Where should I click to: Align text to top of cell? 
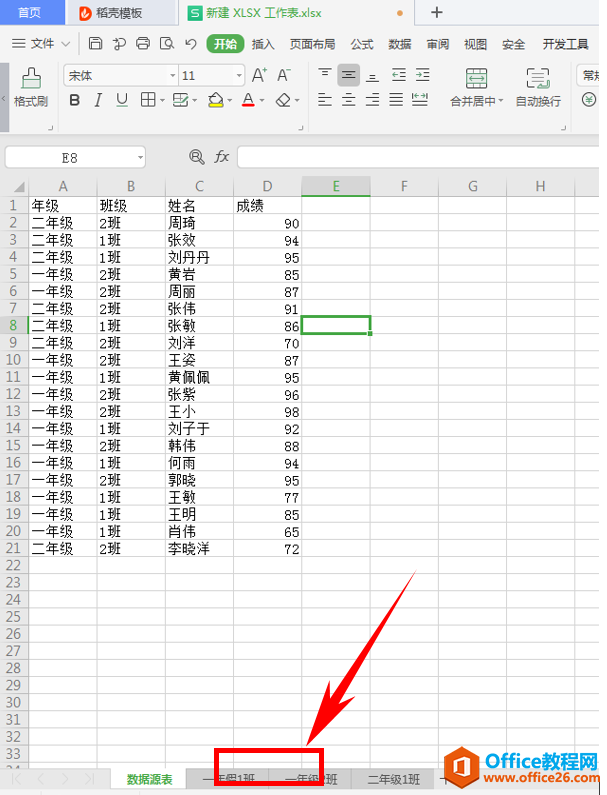click(x=325, y=75)
